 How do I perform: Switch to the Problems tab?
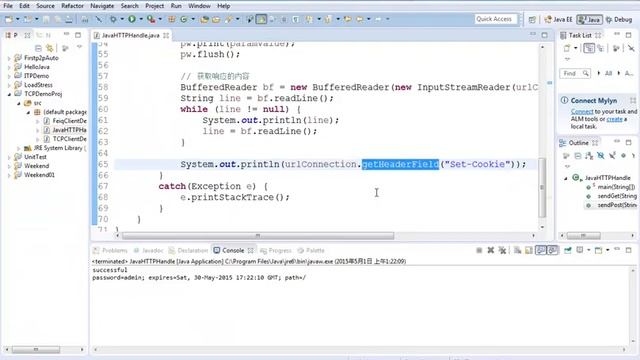[x=110, y=250]
